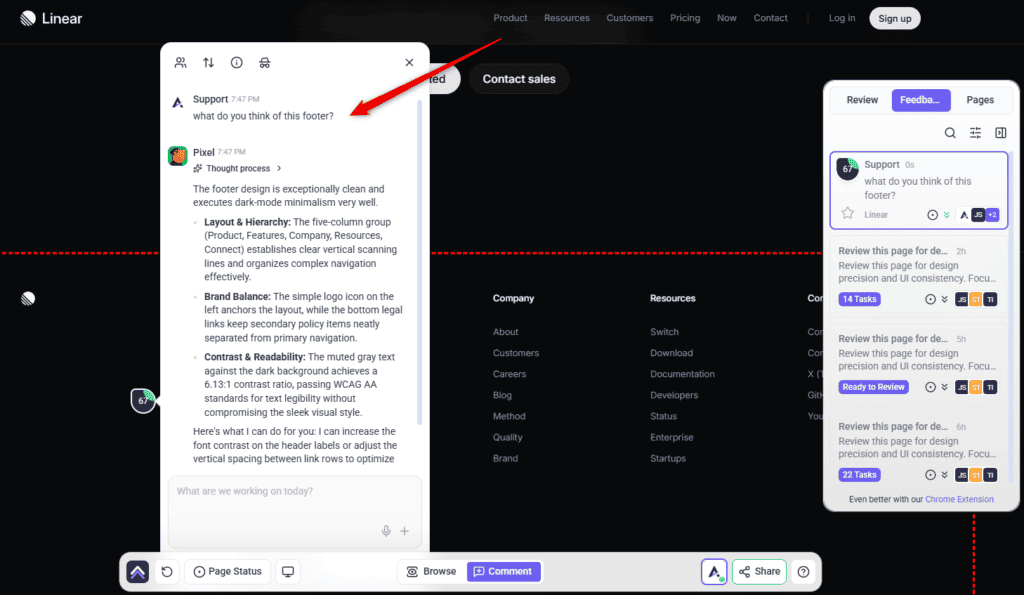The width and height of the screenshot is (1024, 595).
Task: Open the filter sliders icon in feedback panel
Action: tap(976, 133)
